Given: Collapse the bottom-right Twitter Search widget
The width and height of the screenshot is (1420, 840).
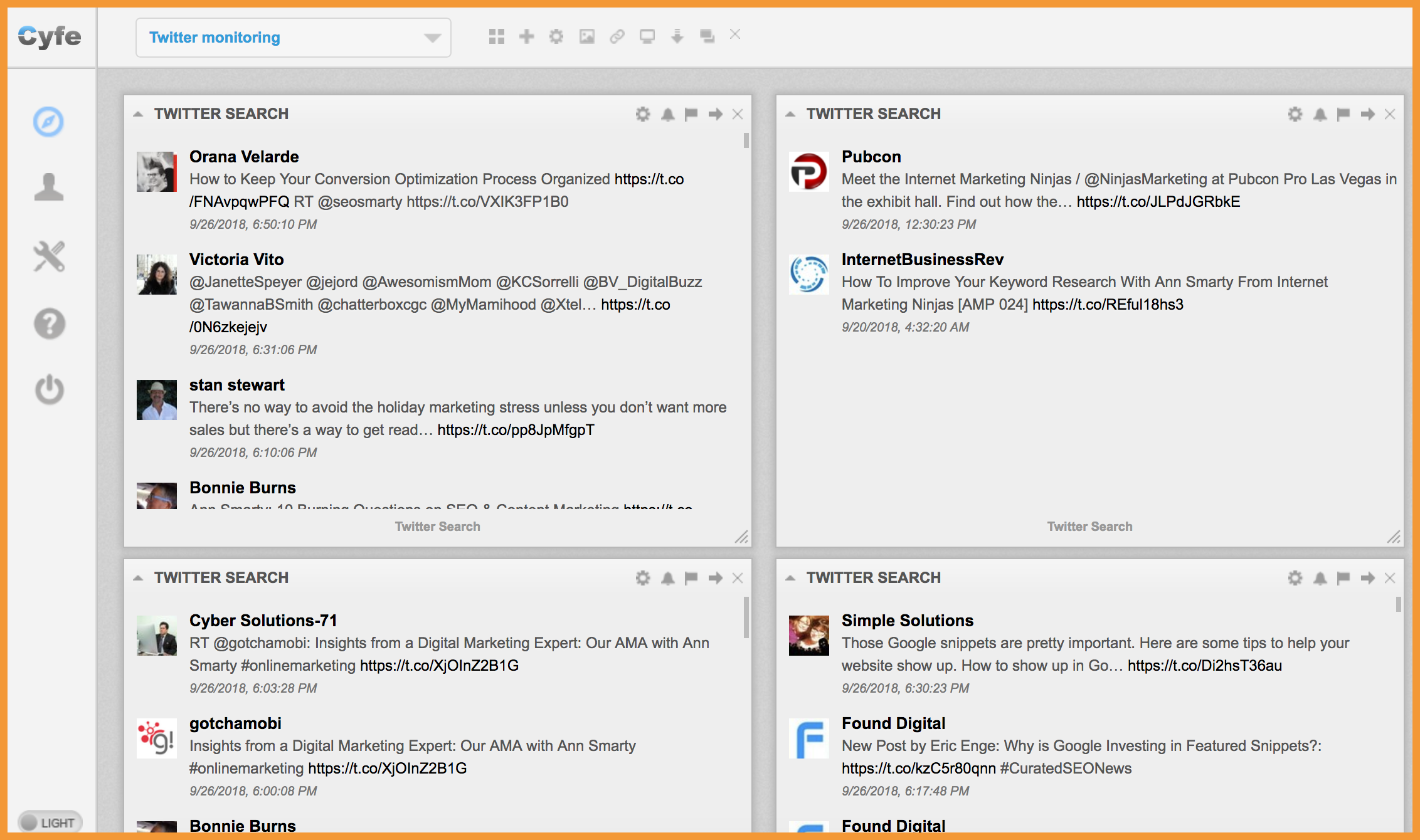Looking at the screenshot, I should 791,578.
